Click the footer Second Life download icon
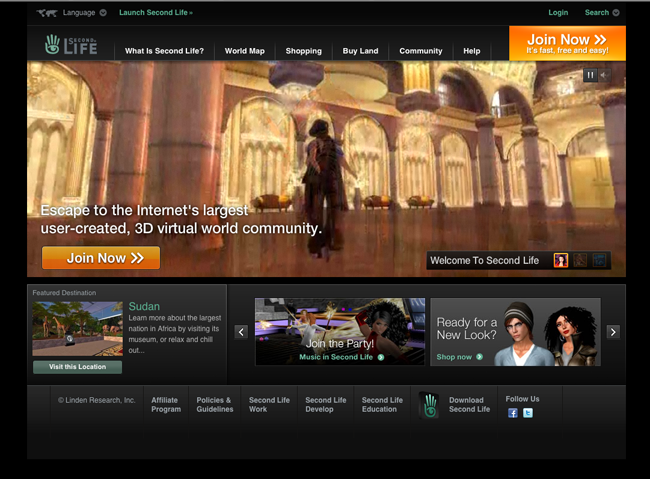The height and width of the screenshot is (479, 650). pyautogui.click(x=429, y=404)
